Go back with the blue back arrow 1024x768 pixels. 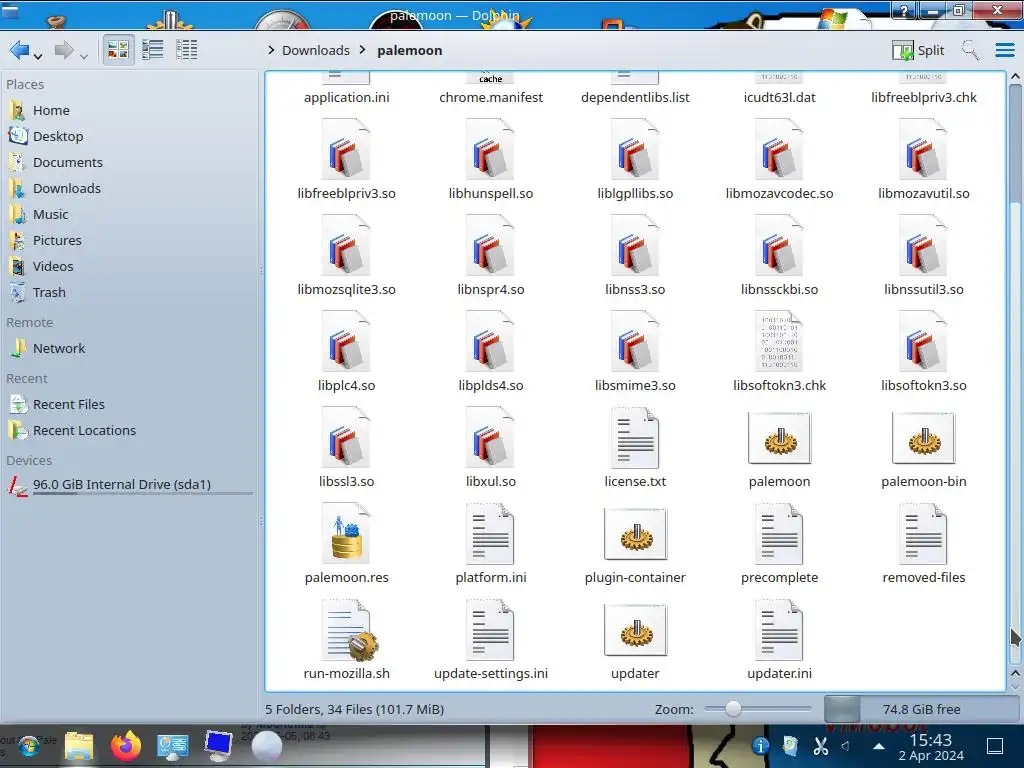tap(19, 50)
